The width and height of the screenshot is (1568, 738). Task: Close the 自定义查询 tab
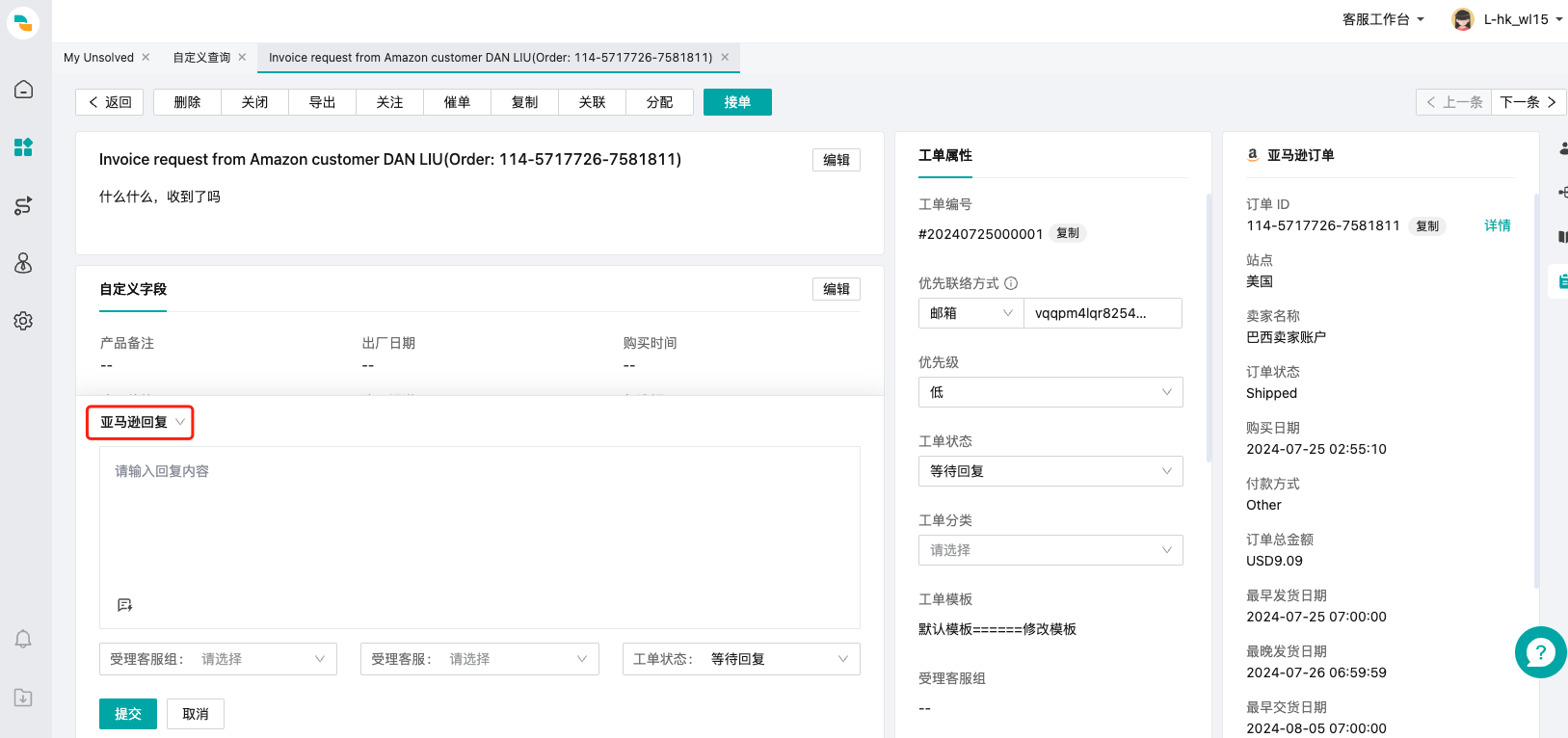[x=242, y=57]
